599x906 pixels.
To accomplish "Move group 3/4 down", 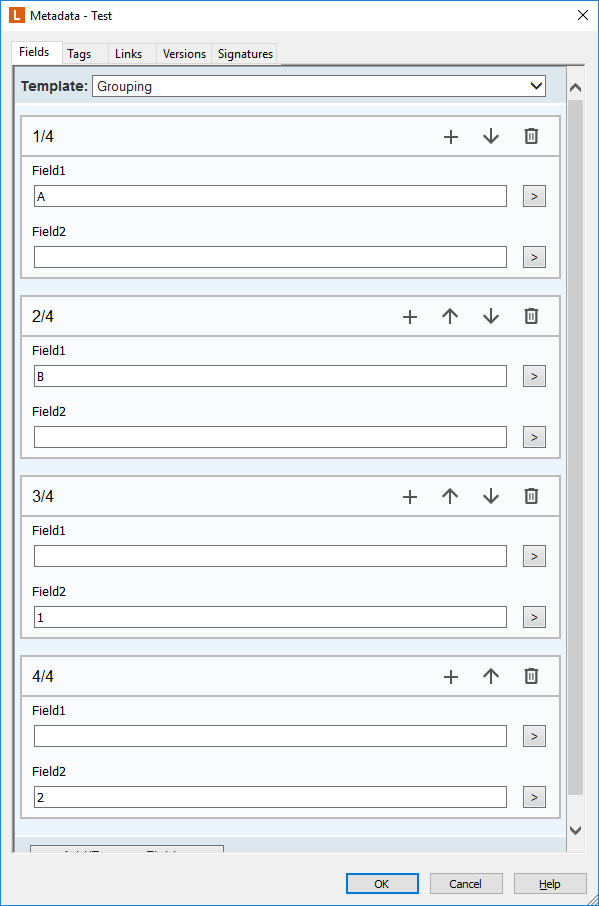I will point(490,496).
